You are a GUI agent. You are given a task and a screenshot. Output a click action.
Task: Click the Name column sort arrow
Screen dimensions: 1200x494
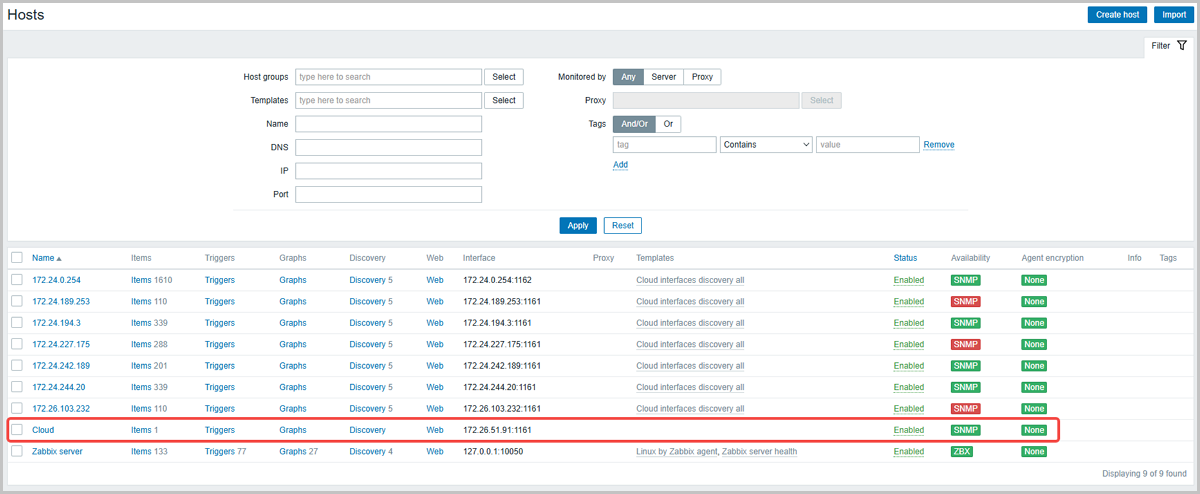coord(59,258)
